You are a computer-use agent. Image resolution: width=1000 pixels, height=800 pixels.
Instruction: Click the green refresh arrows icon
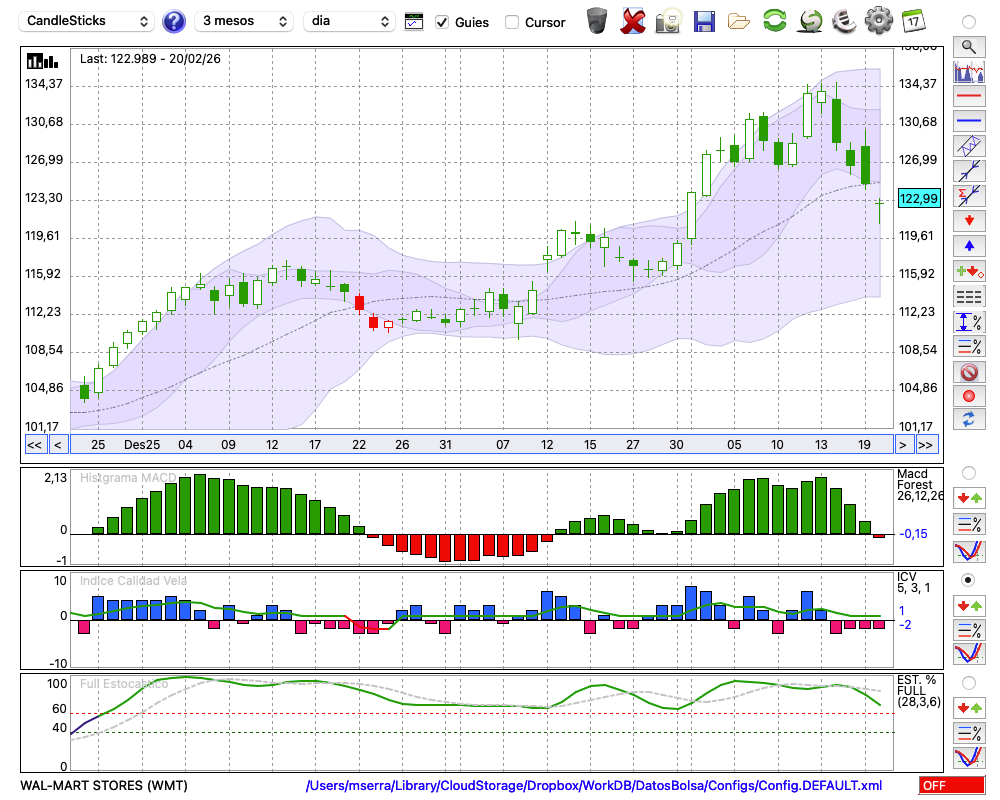click(x=774, y=21)
